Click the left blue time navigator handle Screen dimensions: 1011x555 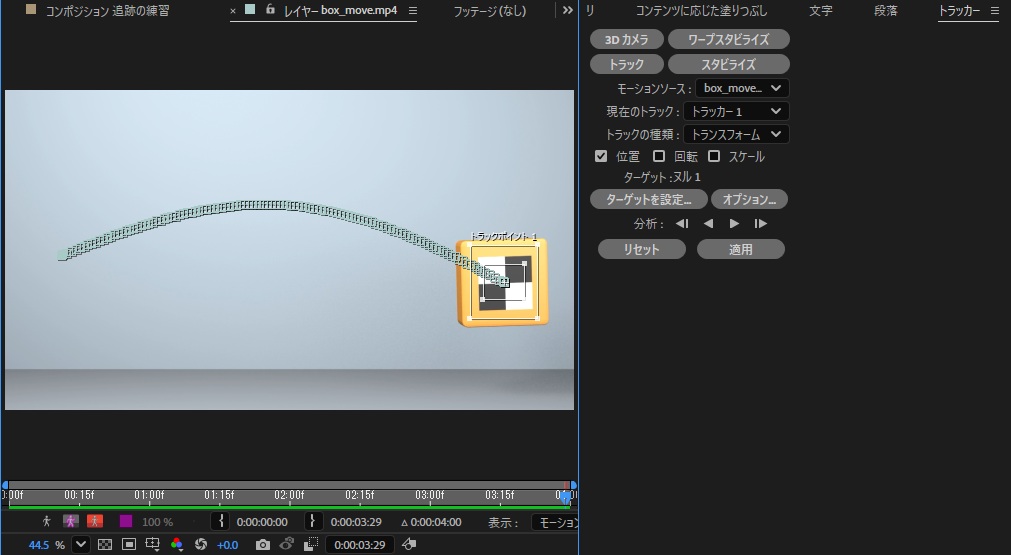tap(5, 485)
